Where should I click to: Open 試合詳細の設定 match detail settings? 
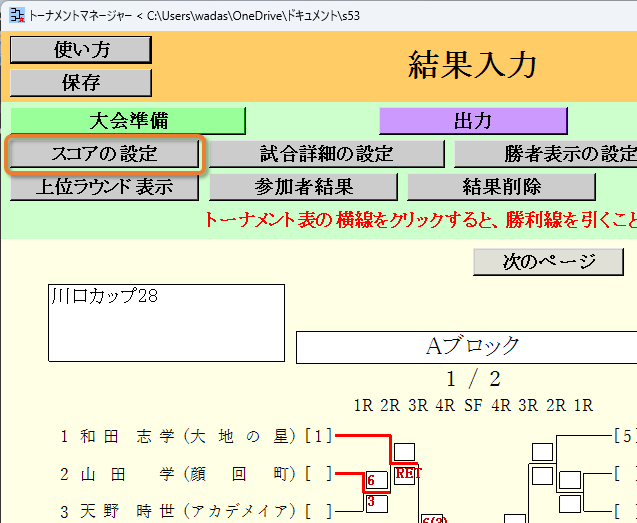coord(327,154)
